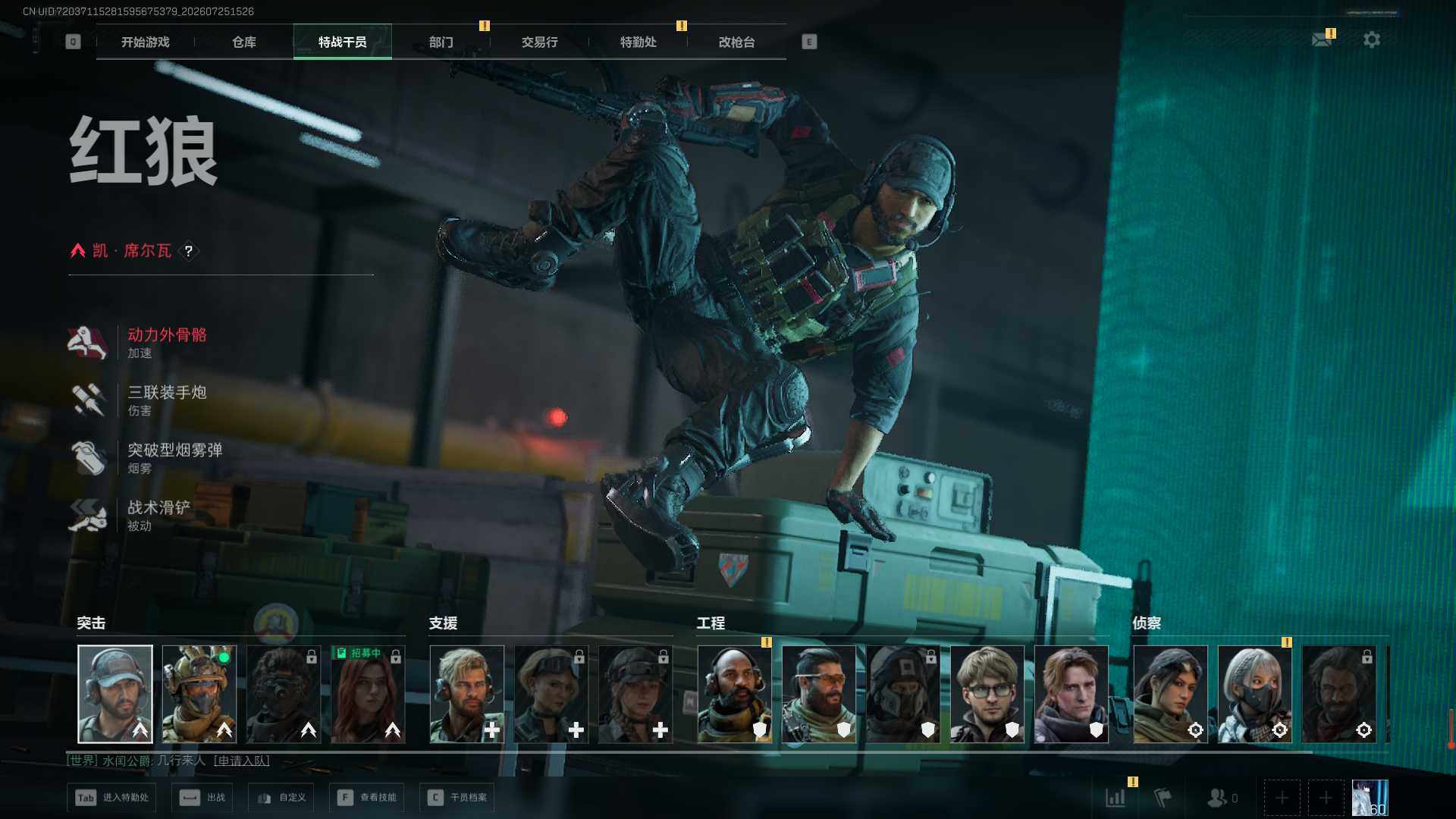Select the red-haired operator marked 招募中
The height and width of the screenshot is (819, 1456).
point(367,694)
